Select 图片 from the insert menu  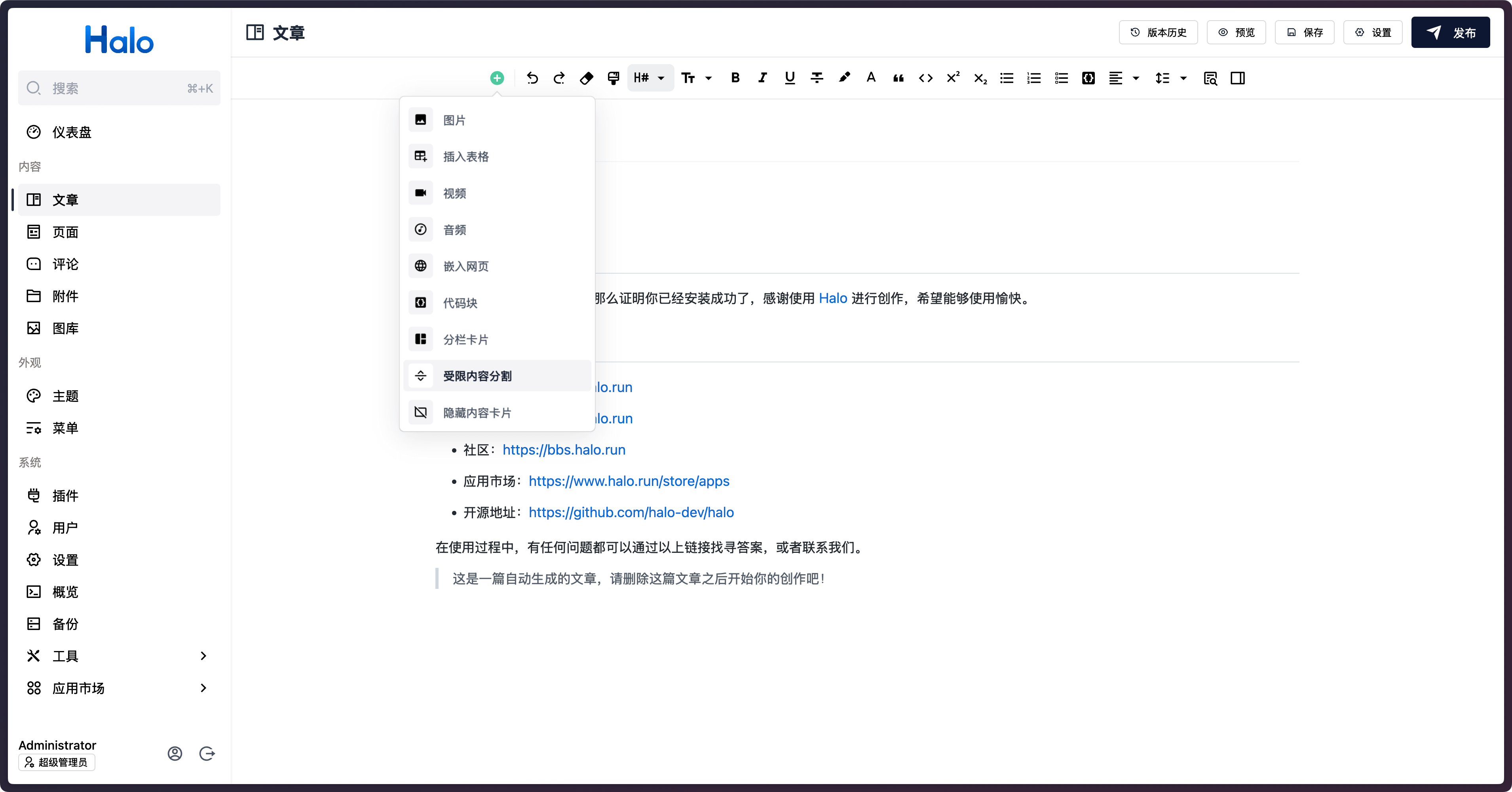coord(497,120)
